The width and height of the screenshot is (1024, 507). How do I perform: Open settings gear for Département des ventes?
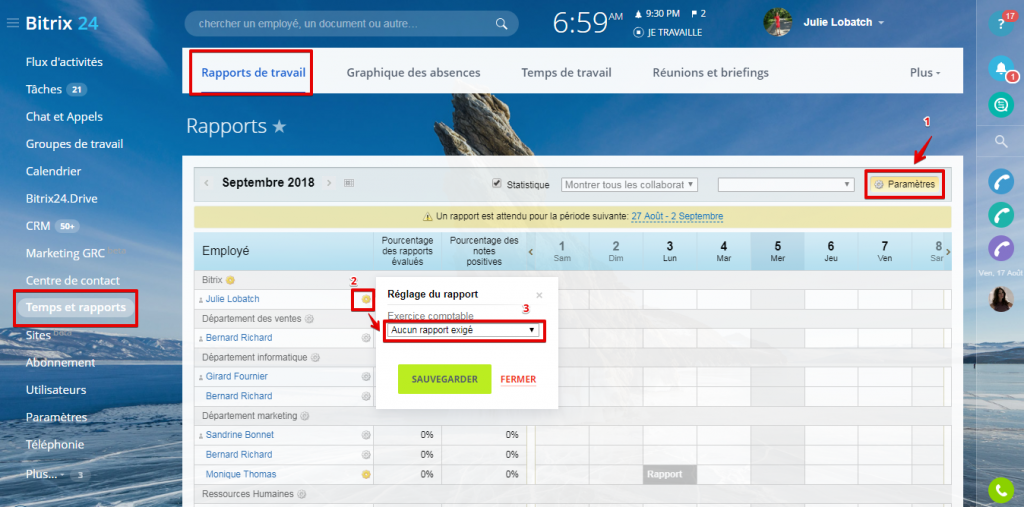[310, 319]
